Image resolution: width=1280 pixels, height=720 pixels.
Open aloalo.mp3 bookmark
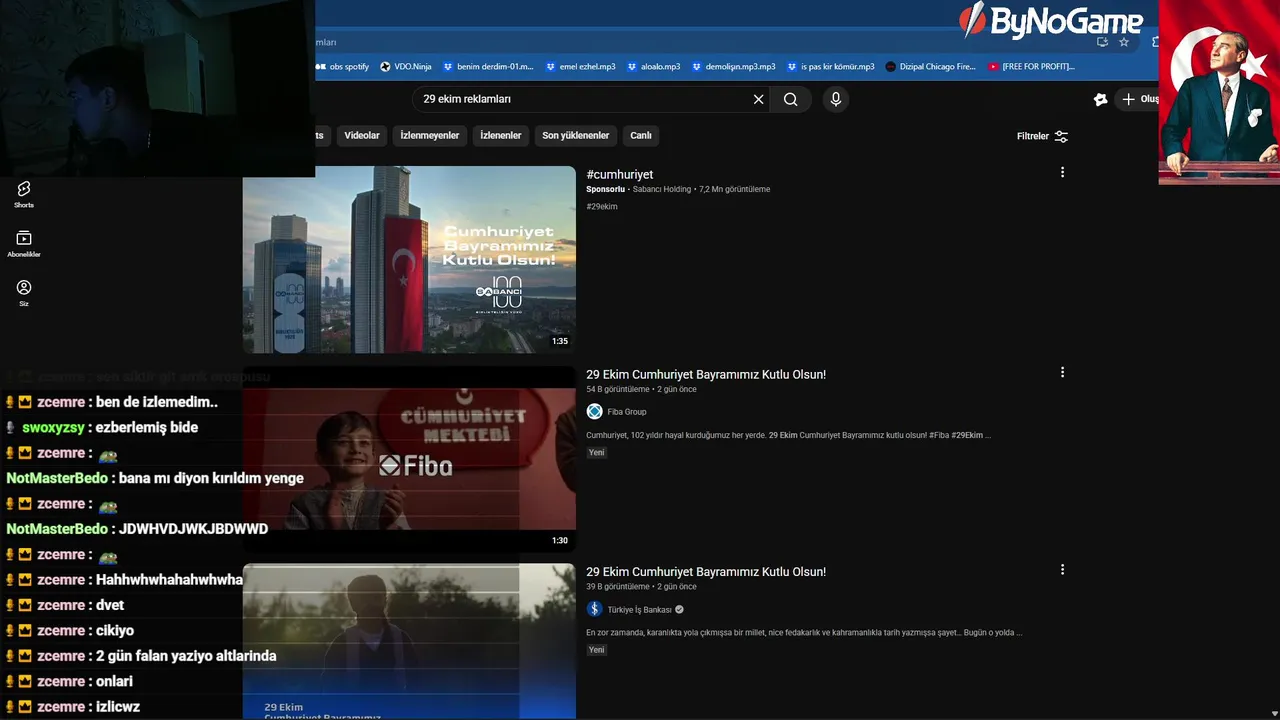pyautogui.click(x=654, y=67)
